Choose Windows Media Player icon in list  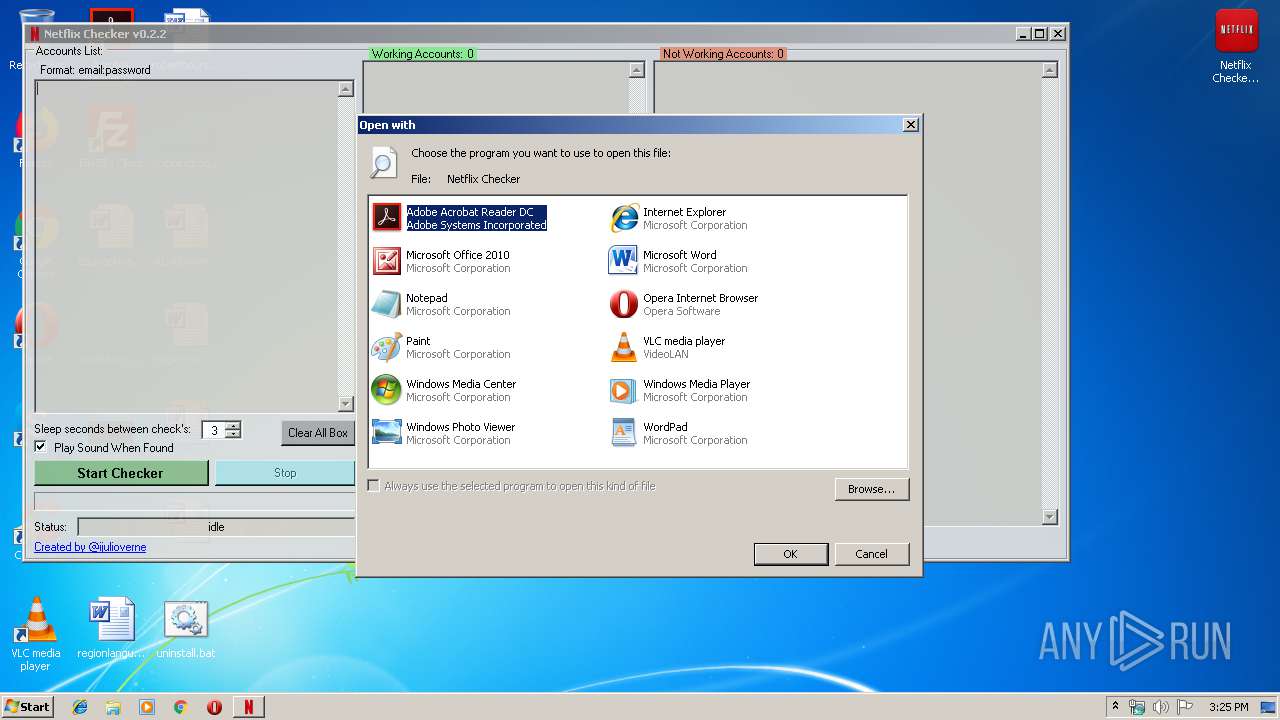click(x=624, y=390)
